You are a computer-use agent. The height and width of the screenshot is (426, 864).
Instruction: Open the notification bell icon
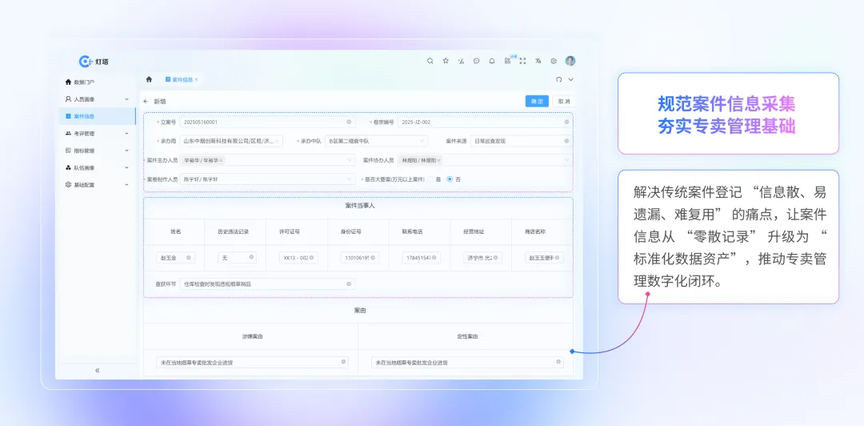pos(492,61)
